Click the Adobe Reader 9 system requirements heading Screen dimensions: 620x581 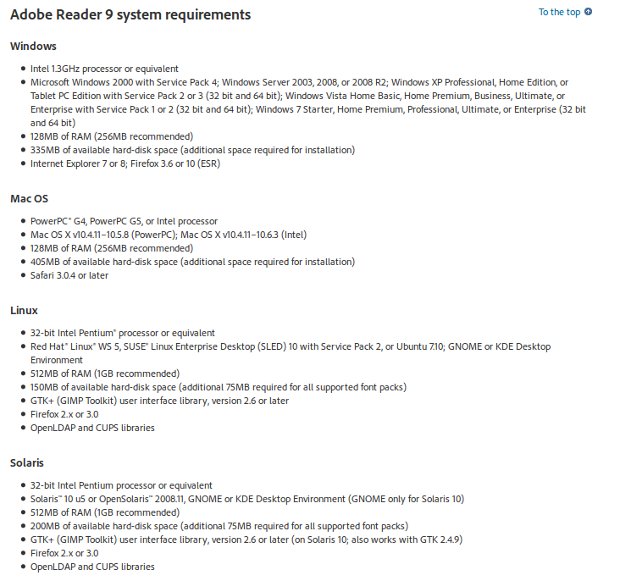point(130,15)
